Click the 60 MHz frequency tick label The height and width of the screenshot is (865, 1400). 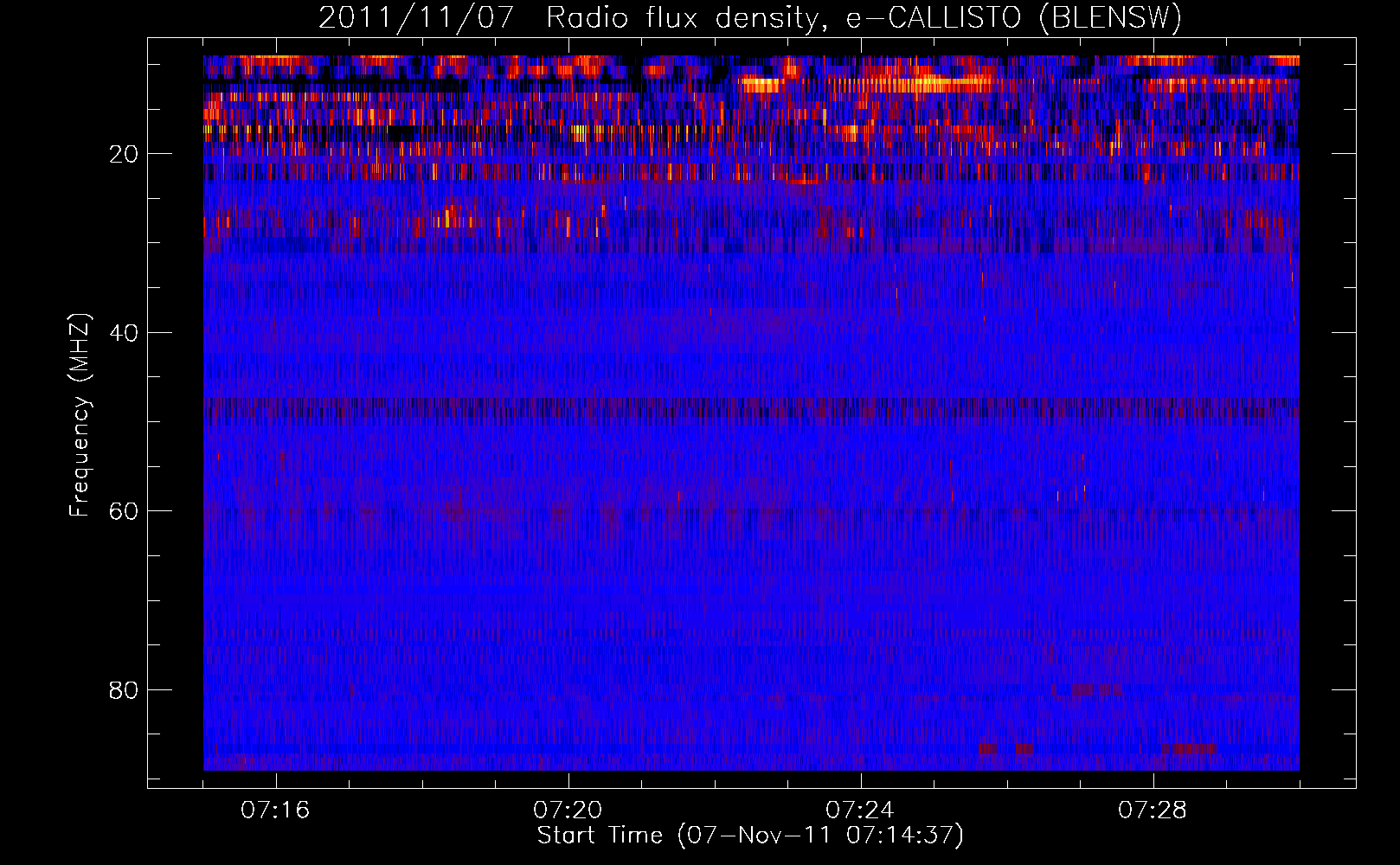[x=124, y=511]
